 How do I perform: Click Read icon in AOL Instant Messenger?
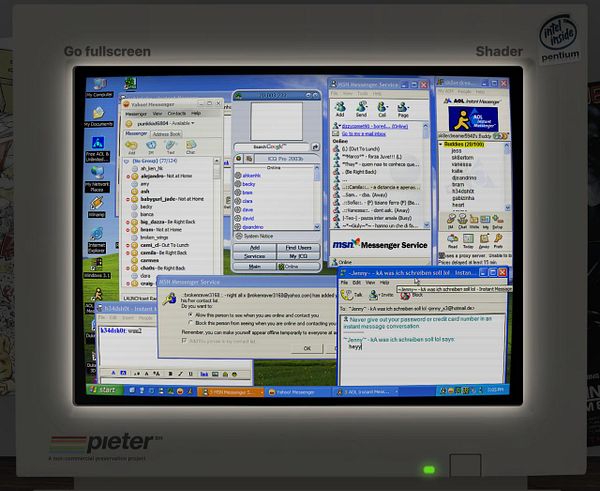click(x=453, y=241)
